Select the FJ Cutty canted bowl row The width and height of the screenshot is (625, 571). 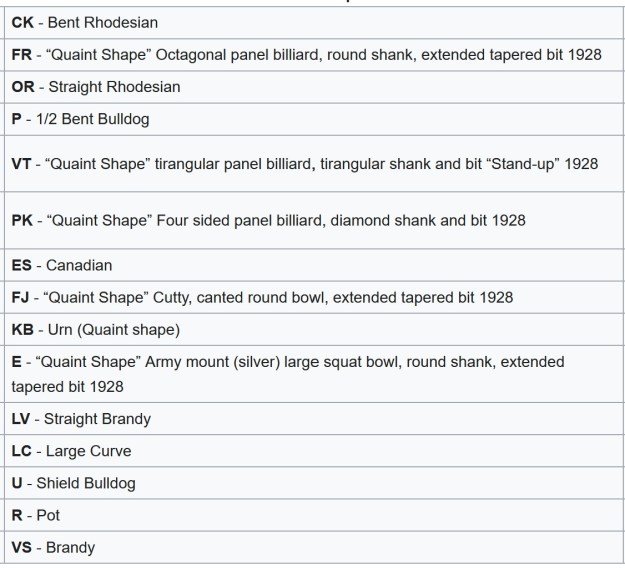(x=262, y=297)
